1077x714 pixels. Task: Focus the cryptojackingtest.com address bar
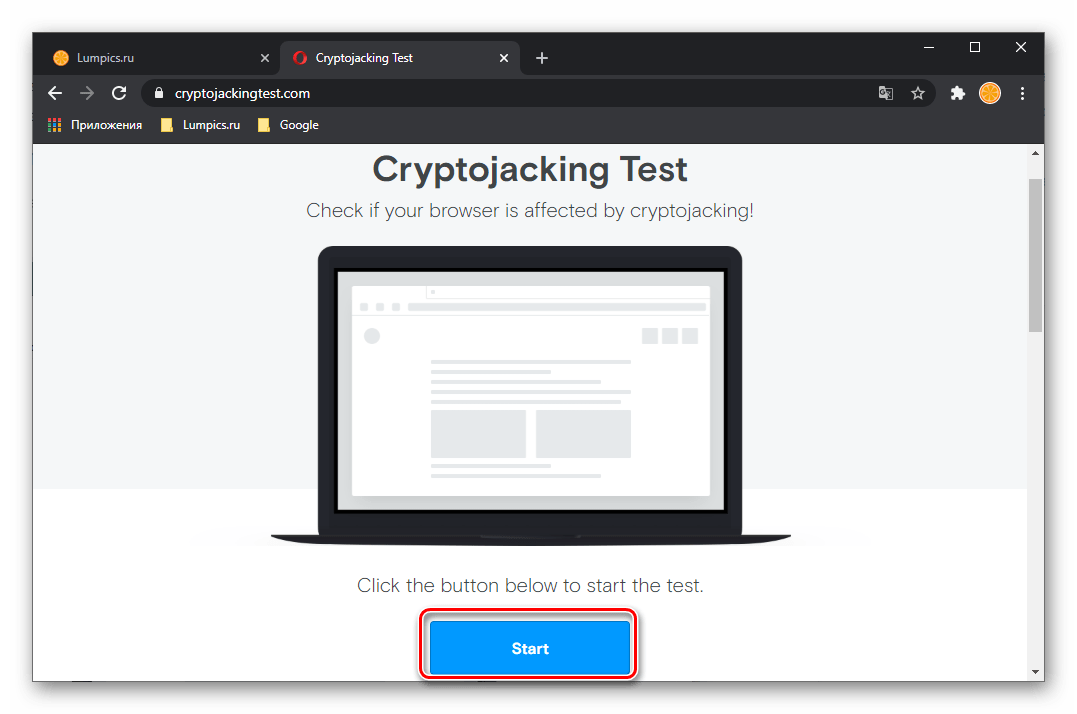point(506,93)
